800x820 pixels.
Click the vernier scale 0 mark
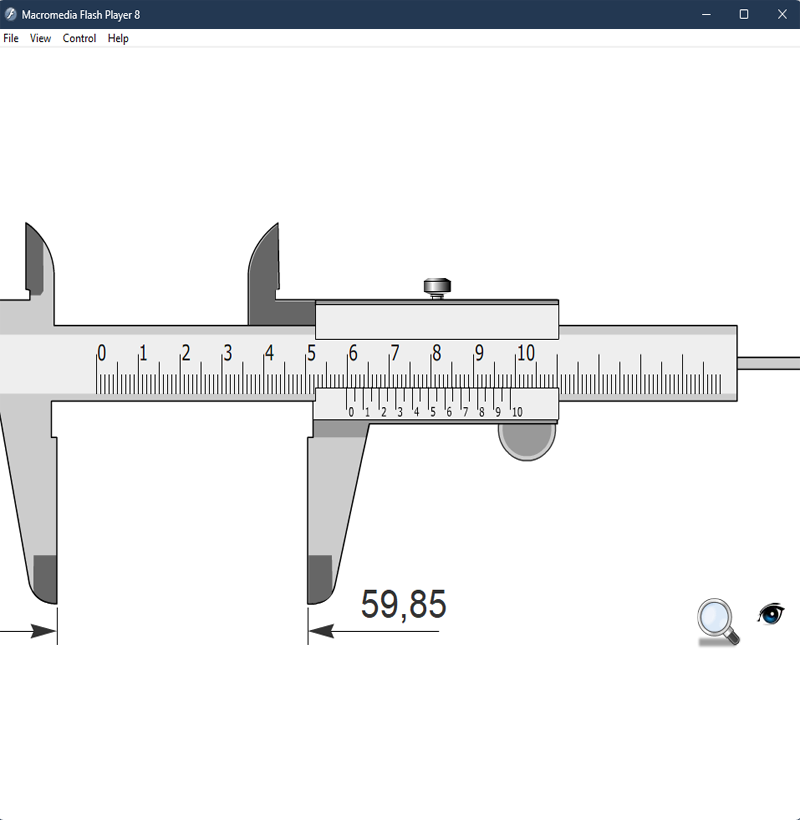click(x=350, y=410)
